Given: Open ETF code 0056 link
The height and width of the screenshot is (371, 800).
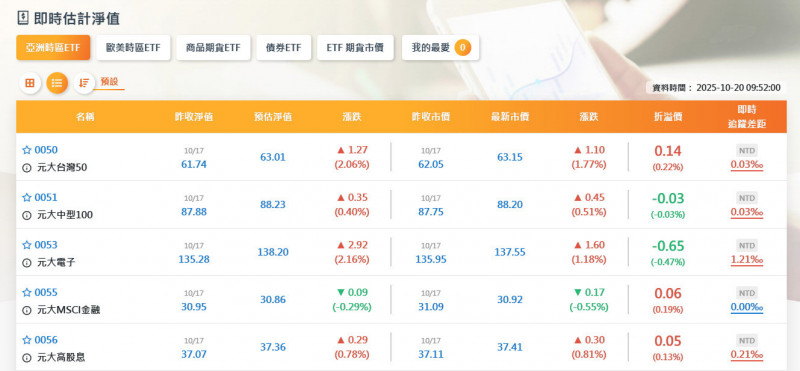Looking at the screenshot, I should pyautogui.click(x=46, y=340).
